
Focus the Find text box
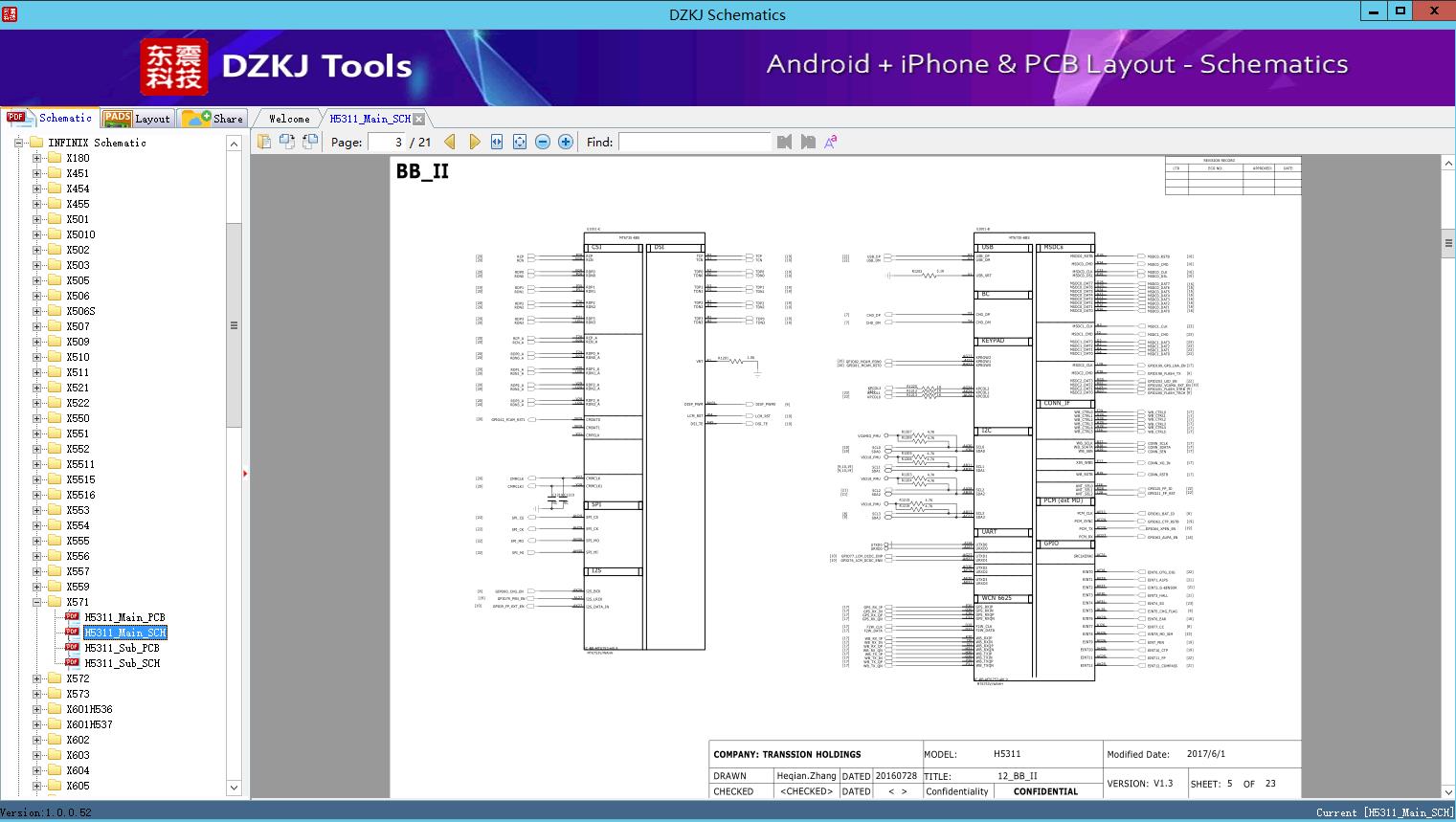(x=695, y=142)
